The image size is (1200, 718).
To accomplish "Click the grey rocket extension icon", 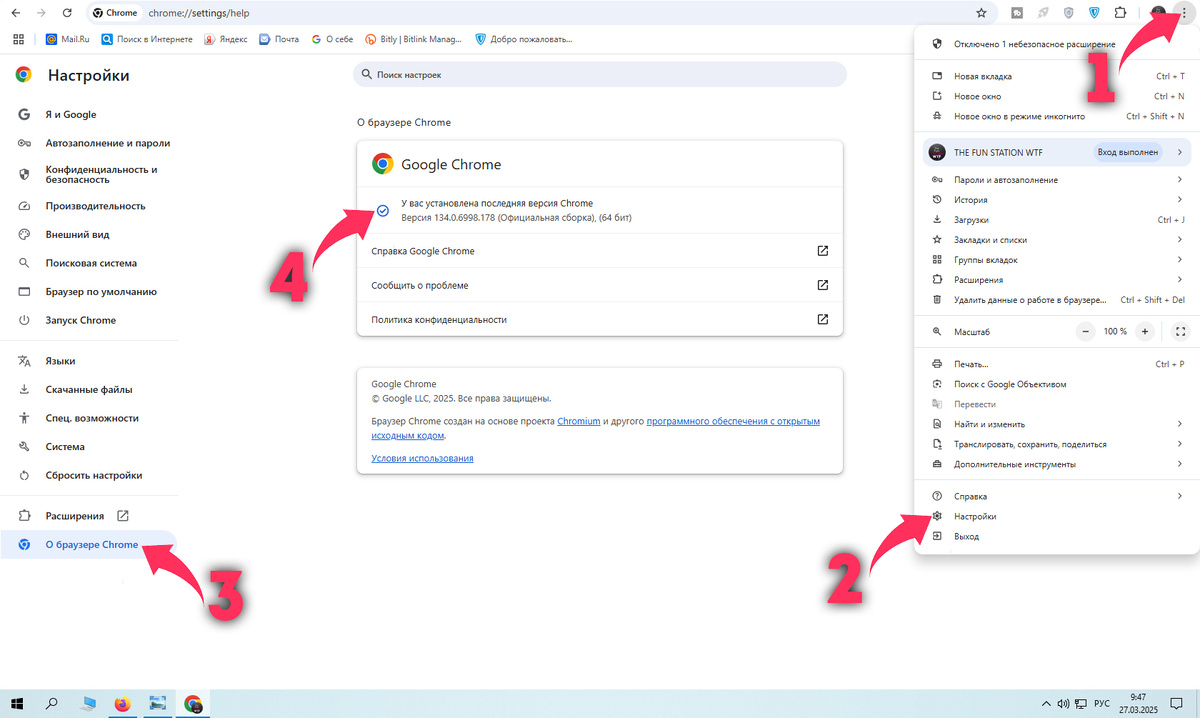I will coord(1043,13).
